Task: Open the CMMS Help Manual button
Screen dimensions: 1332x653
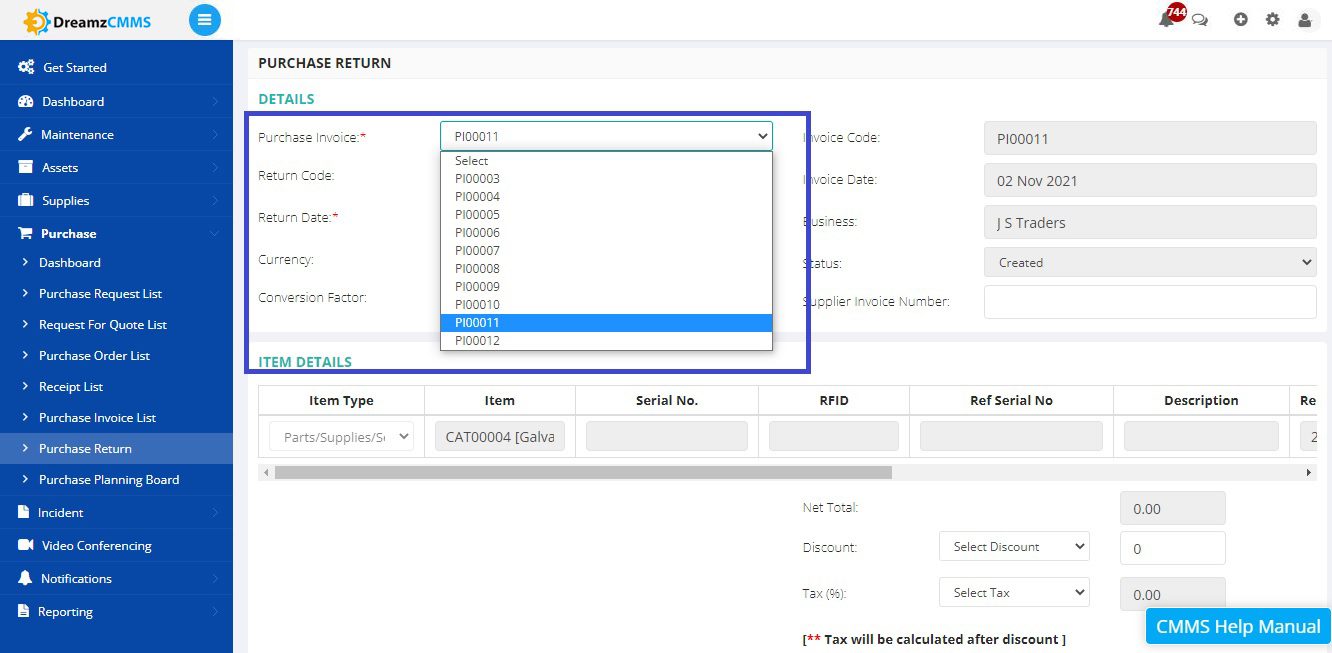Action: click(x=1238, y=627)
